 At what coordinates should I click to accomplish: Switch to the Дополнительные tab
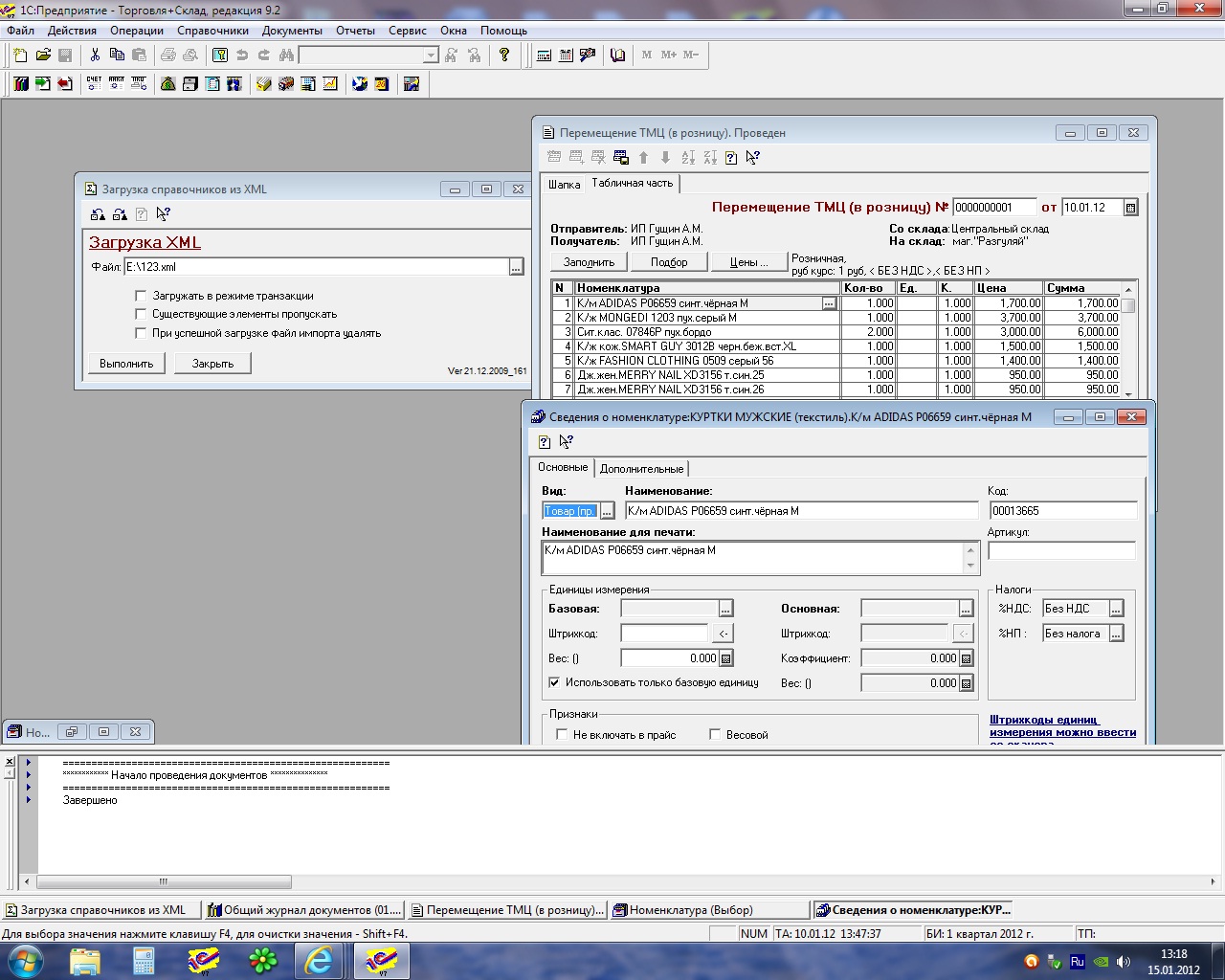tap(641, 469)
